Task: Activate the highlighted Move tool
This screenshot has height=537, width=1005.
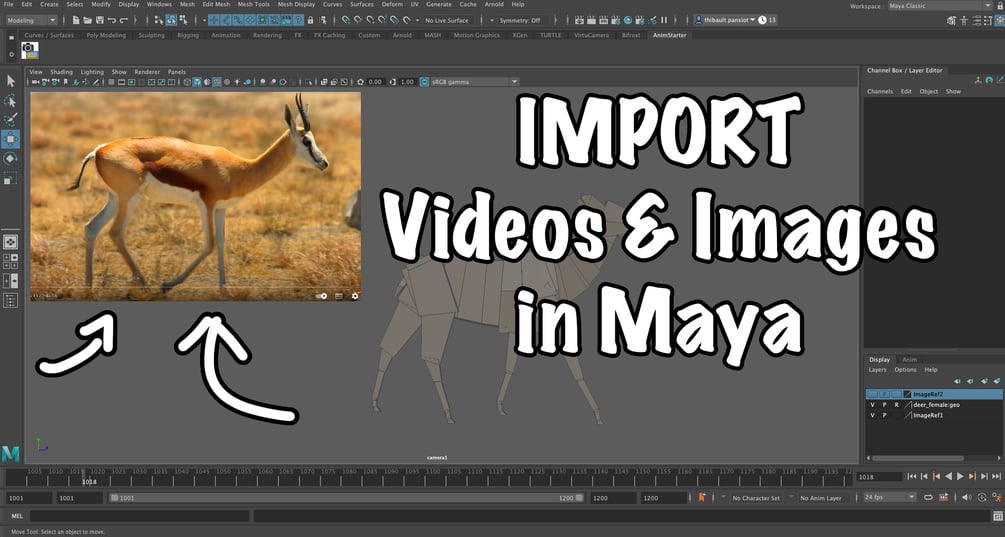Action: tap(10, 139)
